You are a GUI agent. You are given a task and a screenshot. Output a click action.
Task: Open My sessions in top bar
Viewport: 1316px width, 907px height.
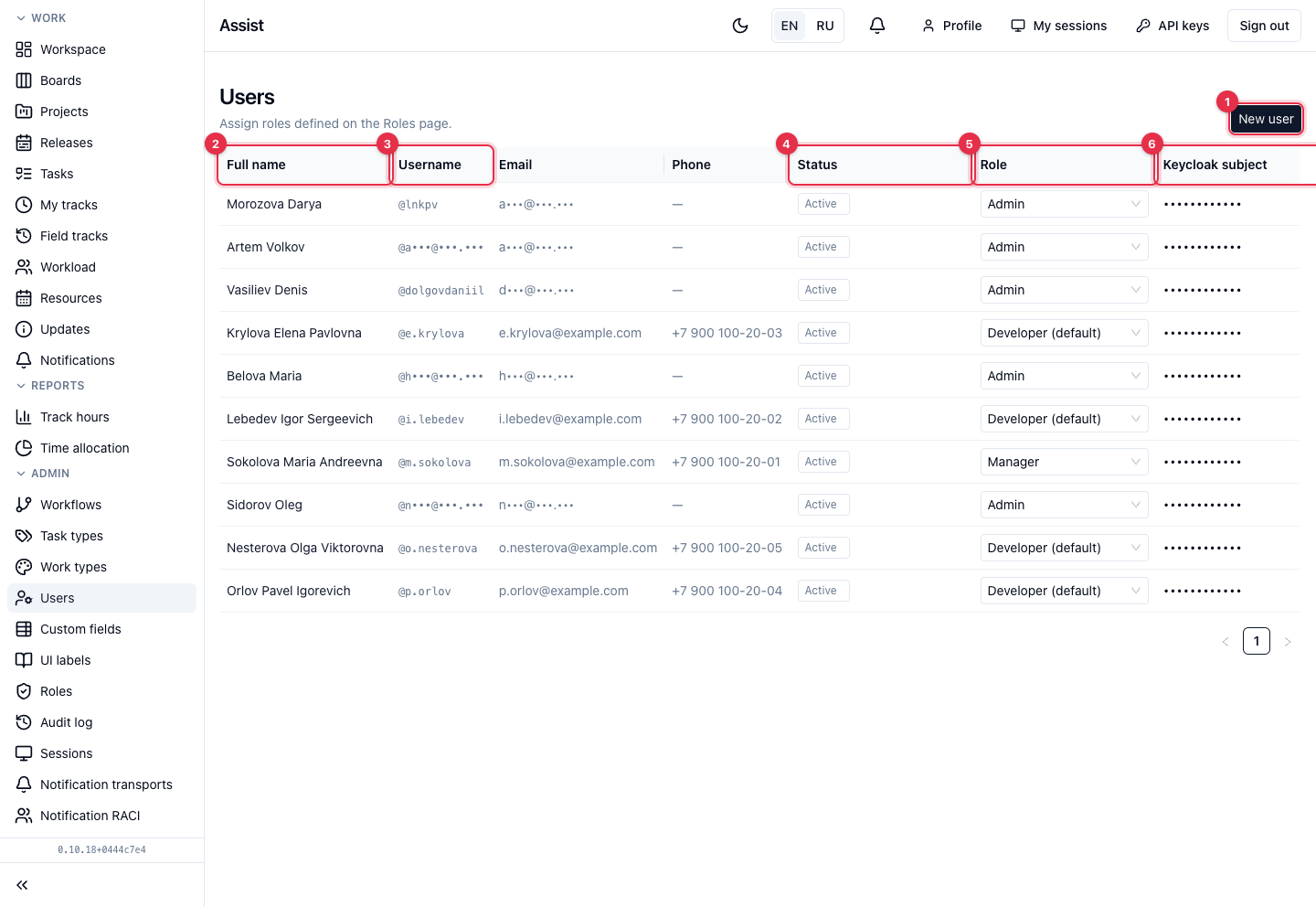point(1058,26)
